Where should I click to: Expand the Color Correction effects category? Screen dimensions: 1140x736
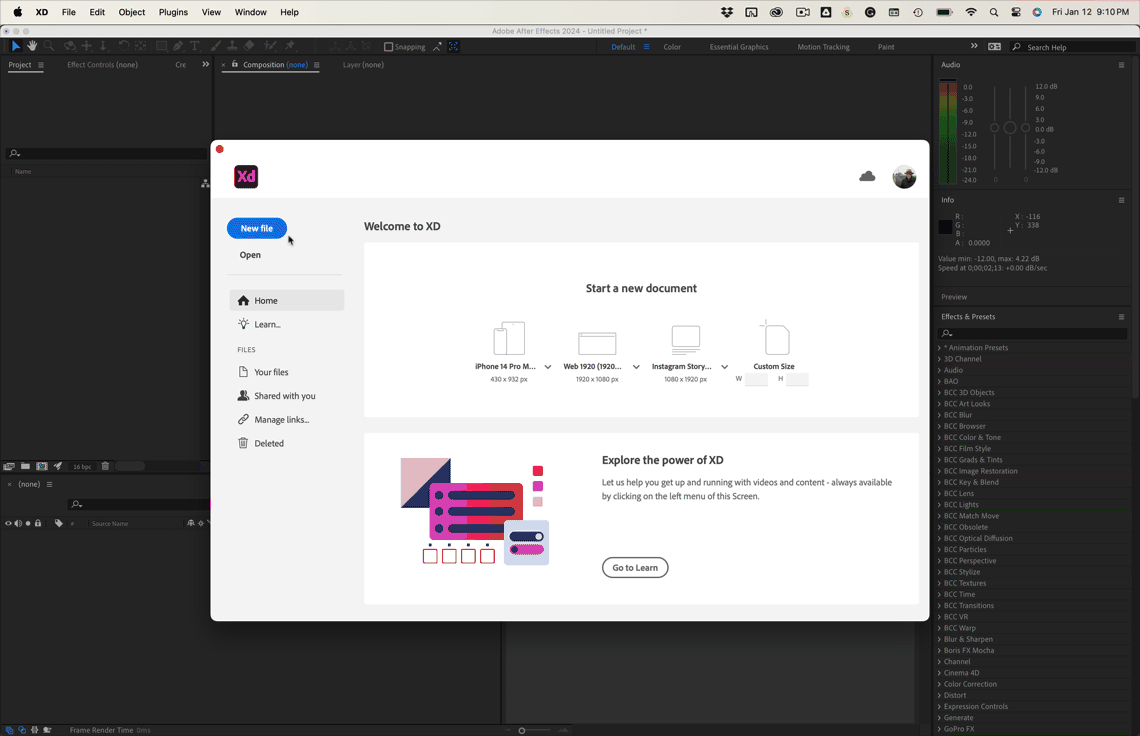pyautogui.click(x=939, y=684)
